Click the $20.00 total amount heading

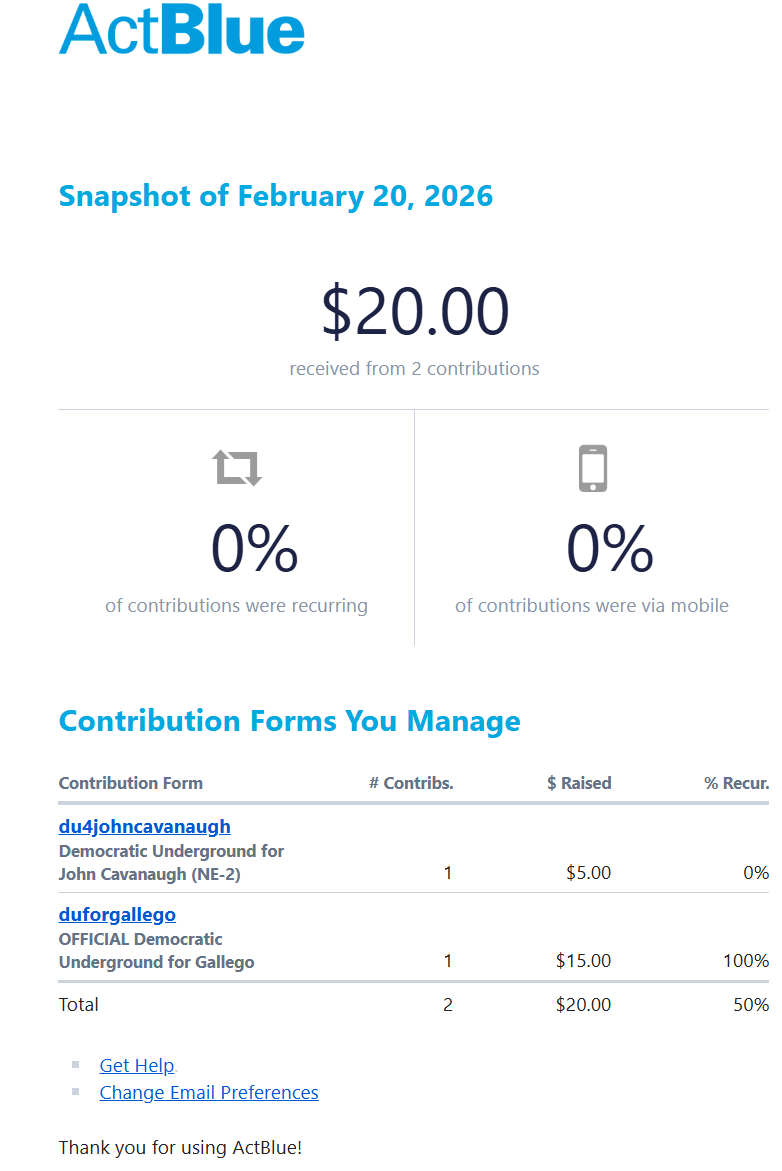coord(415,311)
